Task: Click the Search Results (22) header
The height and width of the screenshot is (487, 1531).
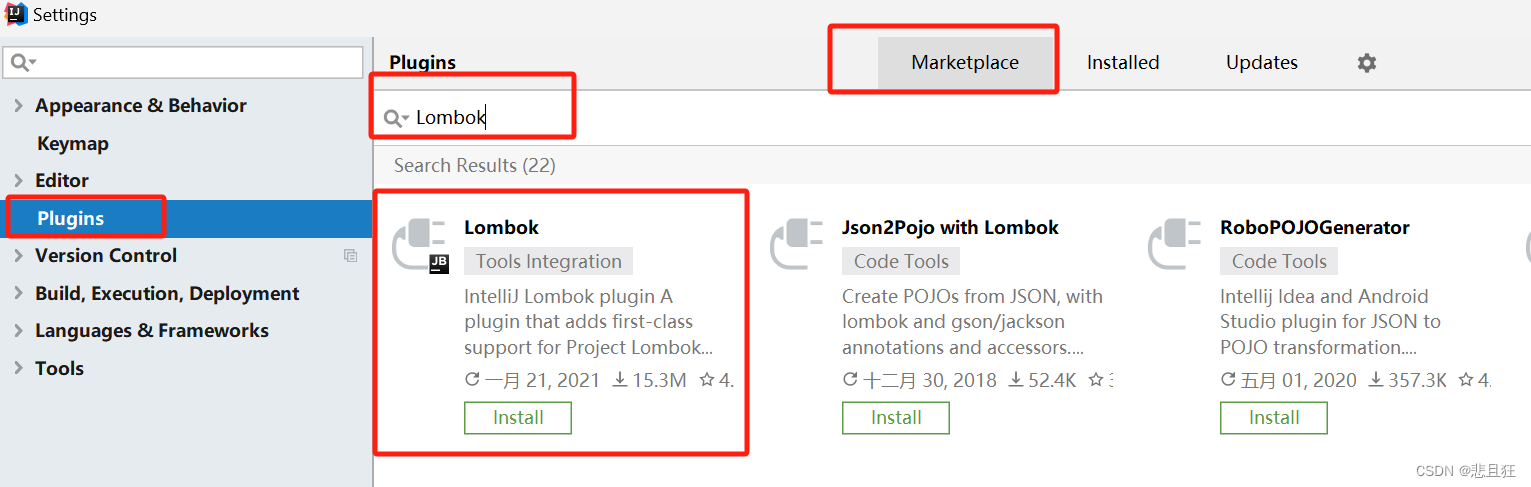Action: tap(475, 166)
